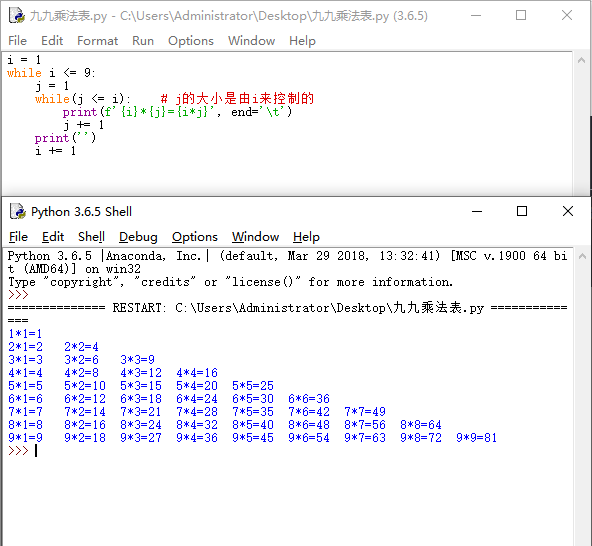Open Window menu in editor window
Viewport: 592px width, 546px height.
pos(251,40)
